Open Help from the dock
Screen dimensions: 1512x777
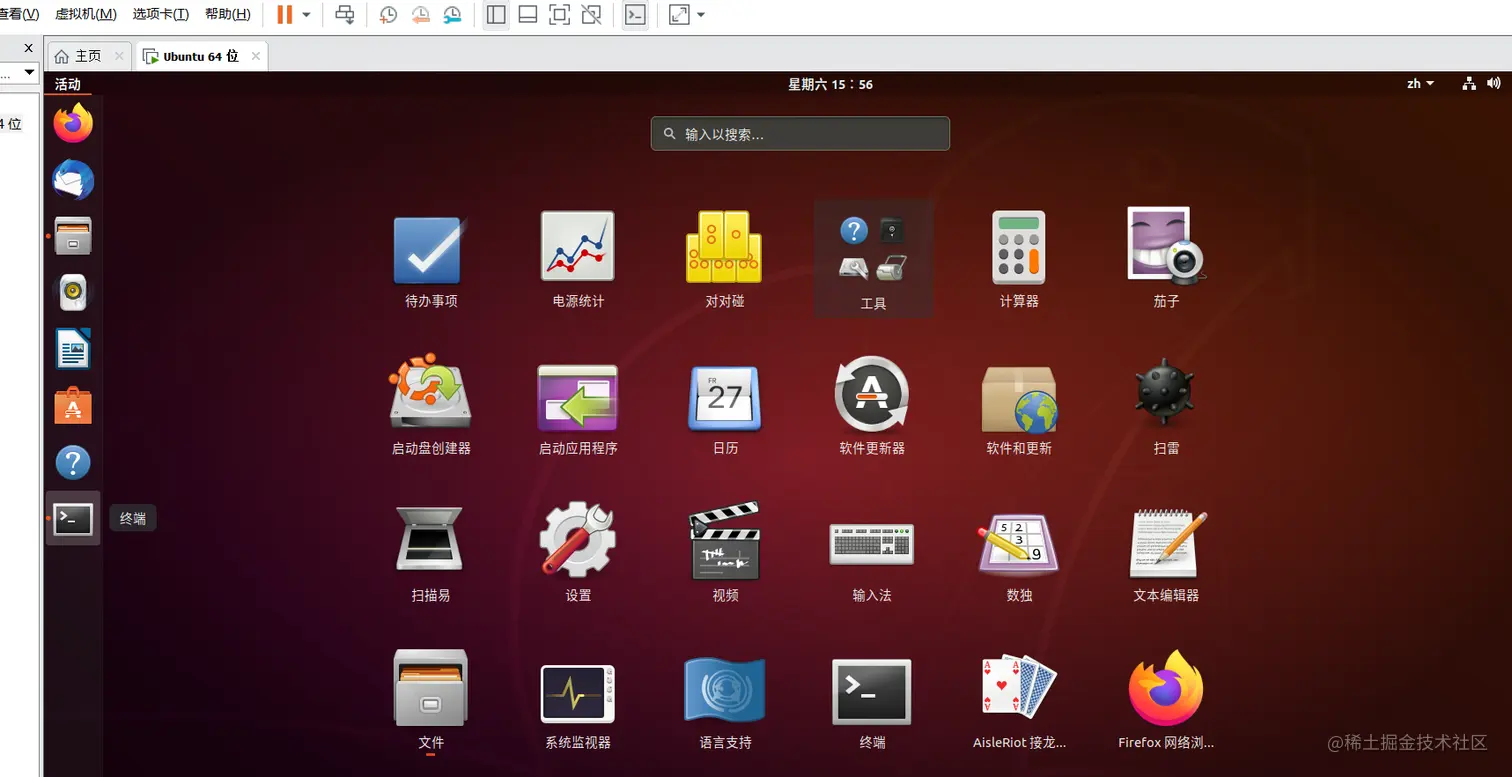click(x=73, y=463)
